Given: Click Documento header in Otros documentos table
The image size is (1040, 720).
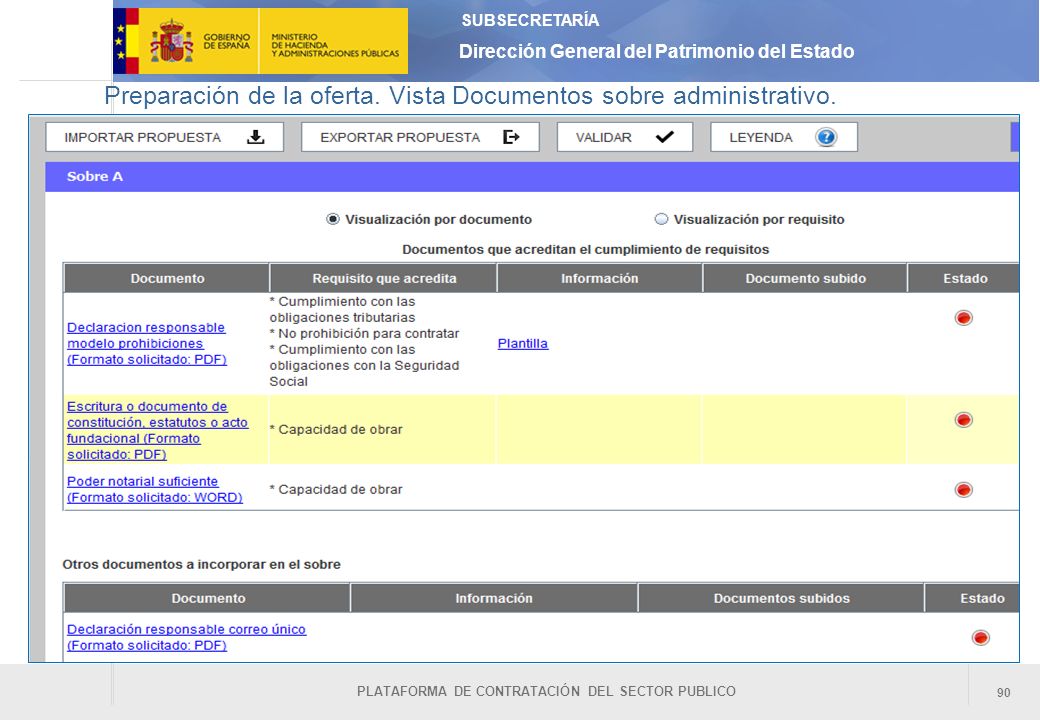Looking at the screenshot, I should [x=208, y=598].
